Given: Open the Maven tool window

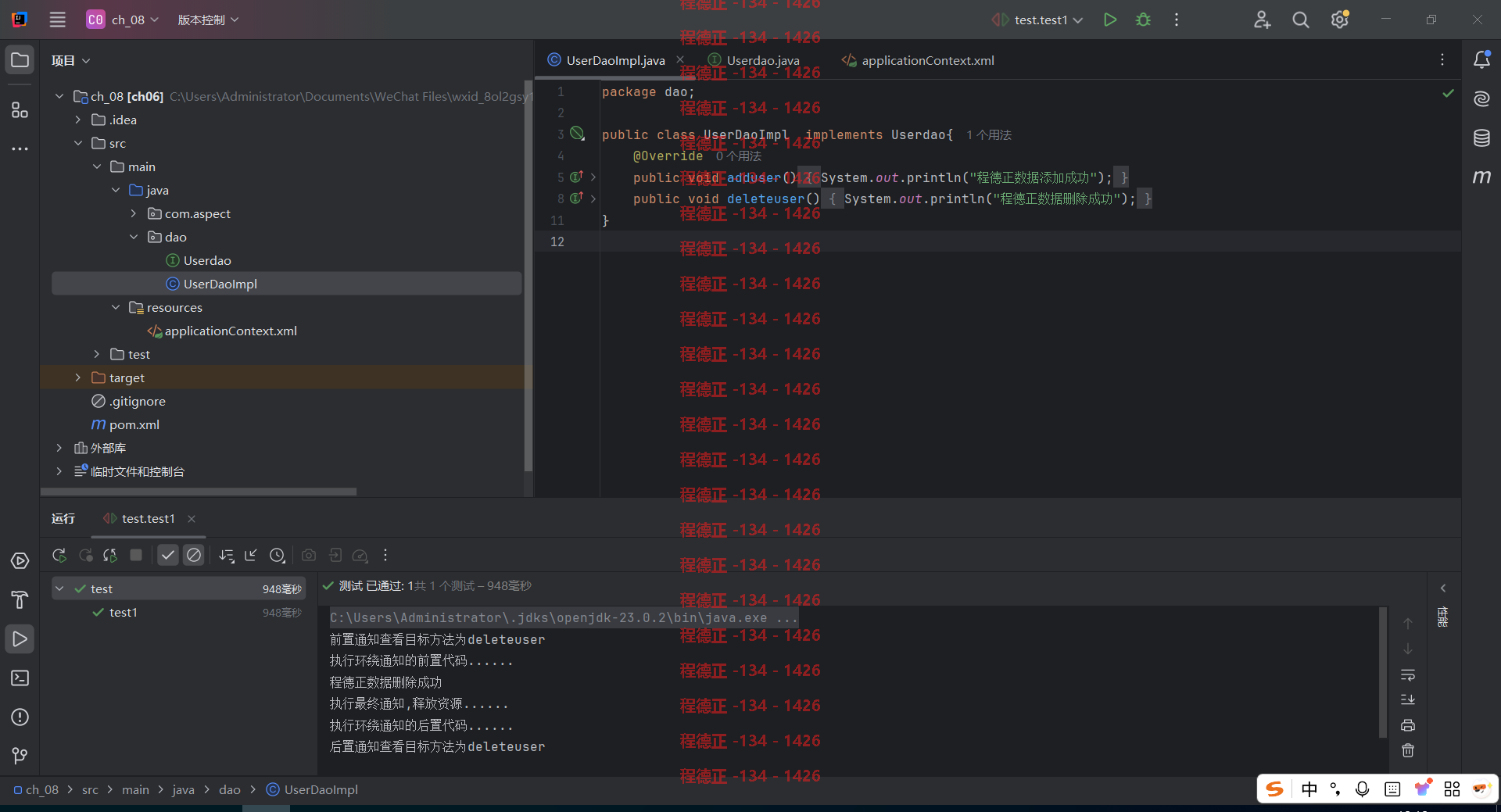Looking at the screenshot, I should [x=1481, y=177].
